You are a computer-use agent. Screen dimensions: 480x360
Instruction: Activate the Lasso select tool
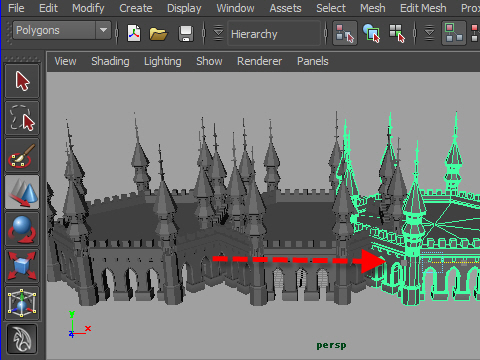click(22, 118)
